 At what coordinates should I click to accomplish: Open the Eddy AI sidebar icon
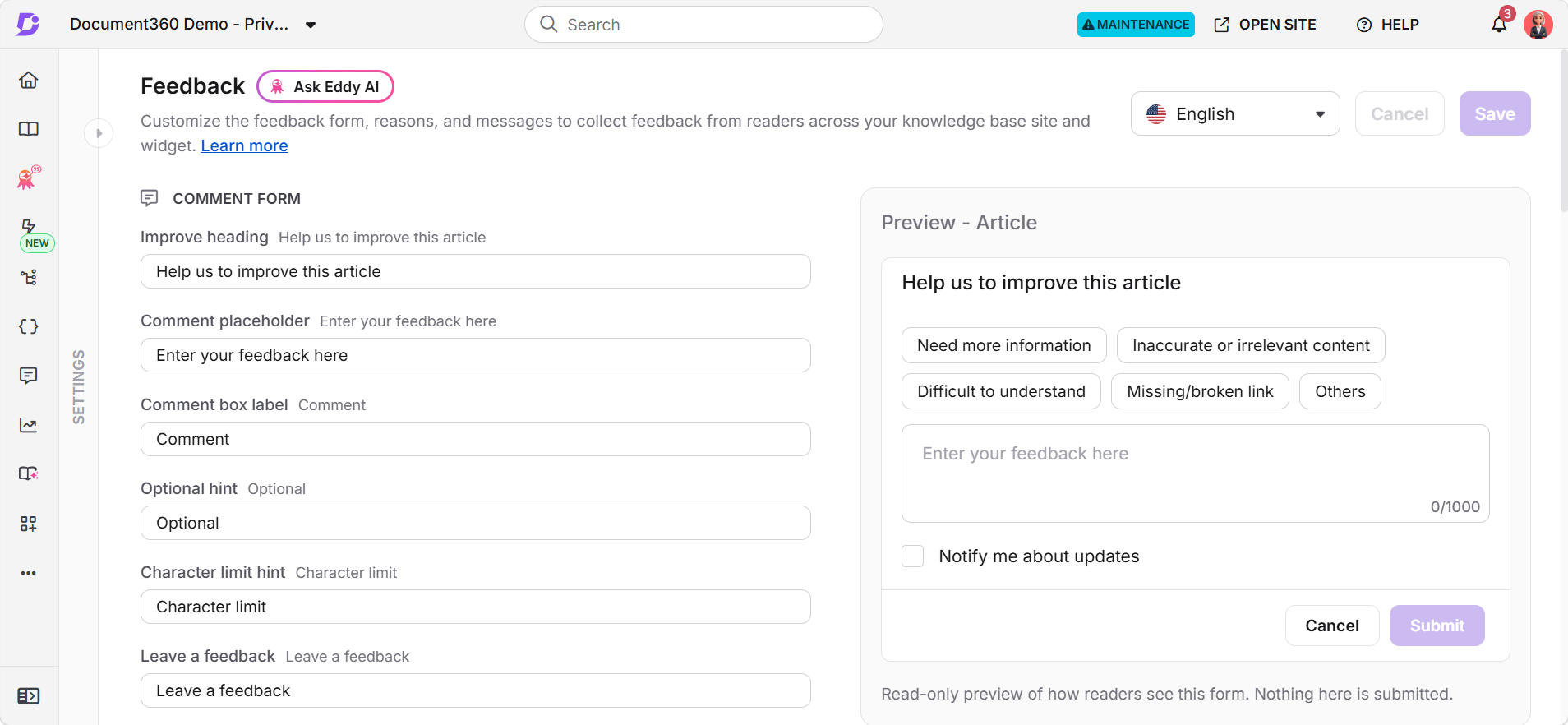coord(29,178)
